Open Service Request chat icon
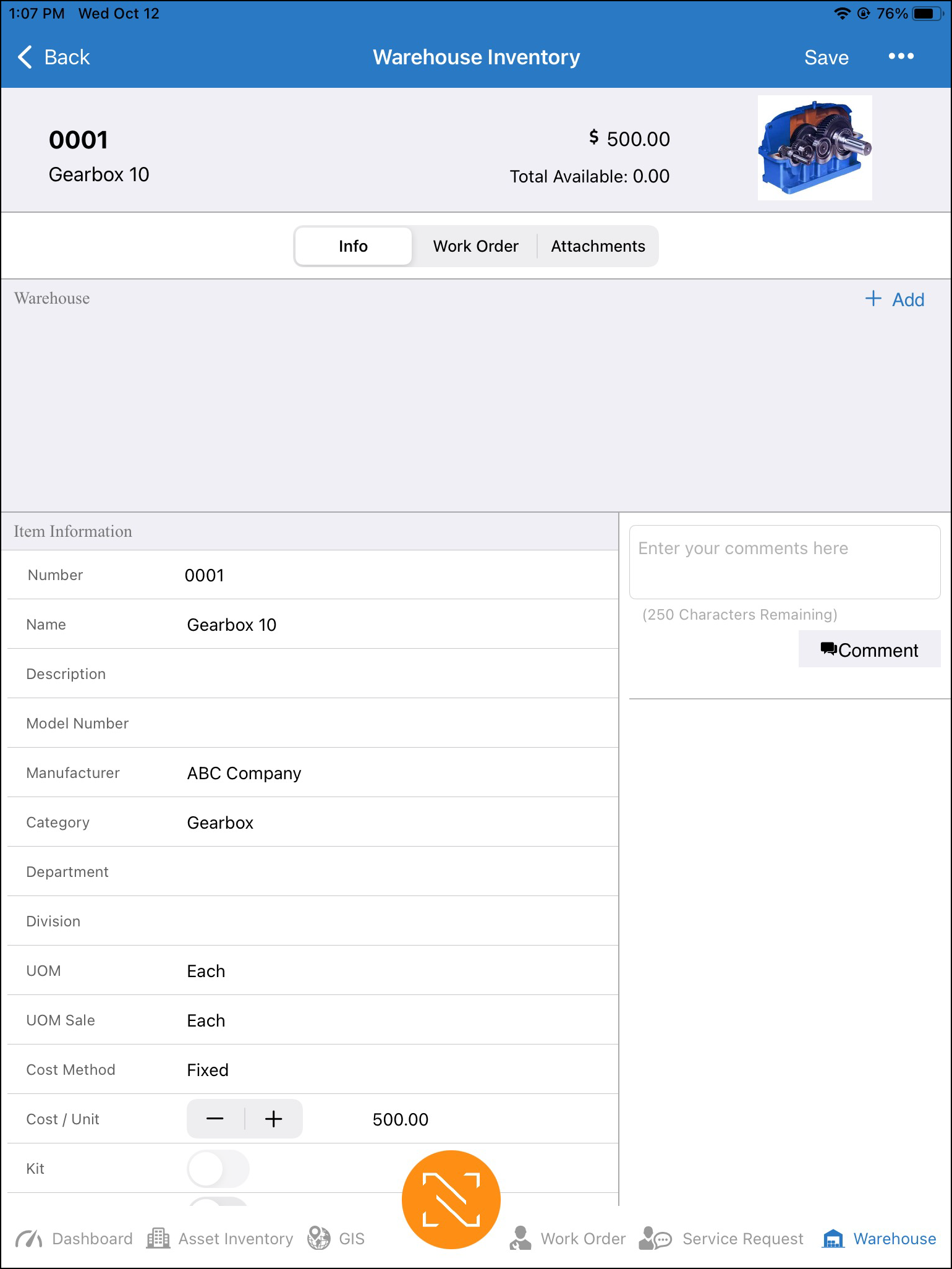This screenshot has width=952, height=1269. (655, 1238)
